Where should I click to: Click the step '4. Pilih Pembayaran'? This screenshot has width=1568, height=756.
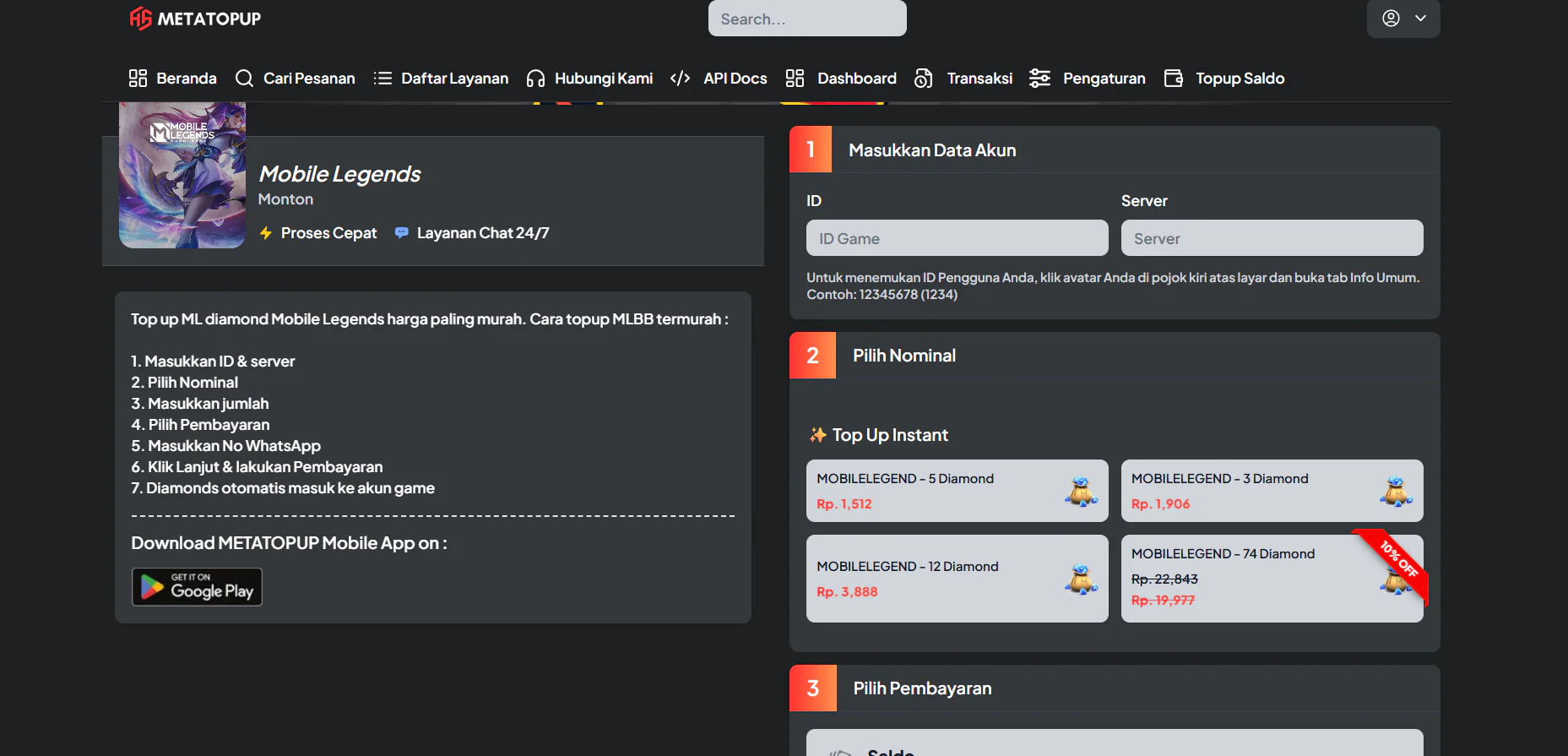click(x=200, y=425)
